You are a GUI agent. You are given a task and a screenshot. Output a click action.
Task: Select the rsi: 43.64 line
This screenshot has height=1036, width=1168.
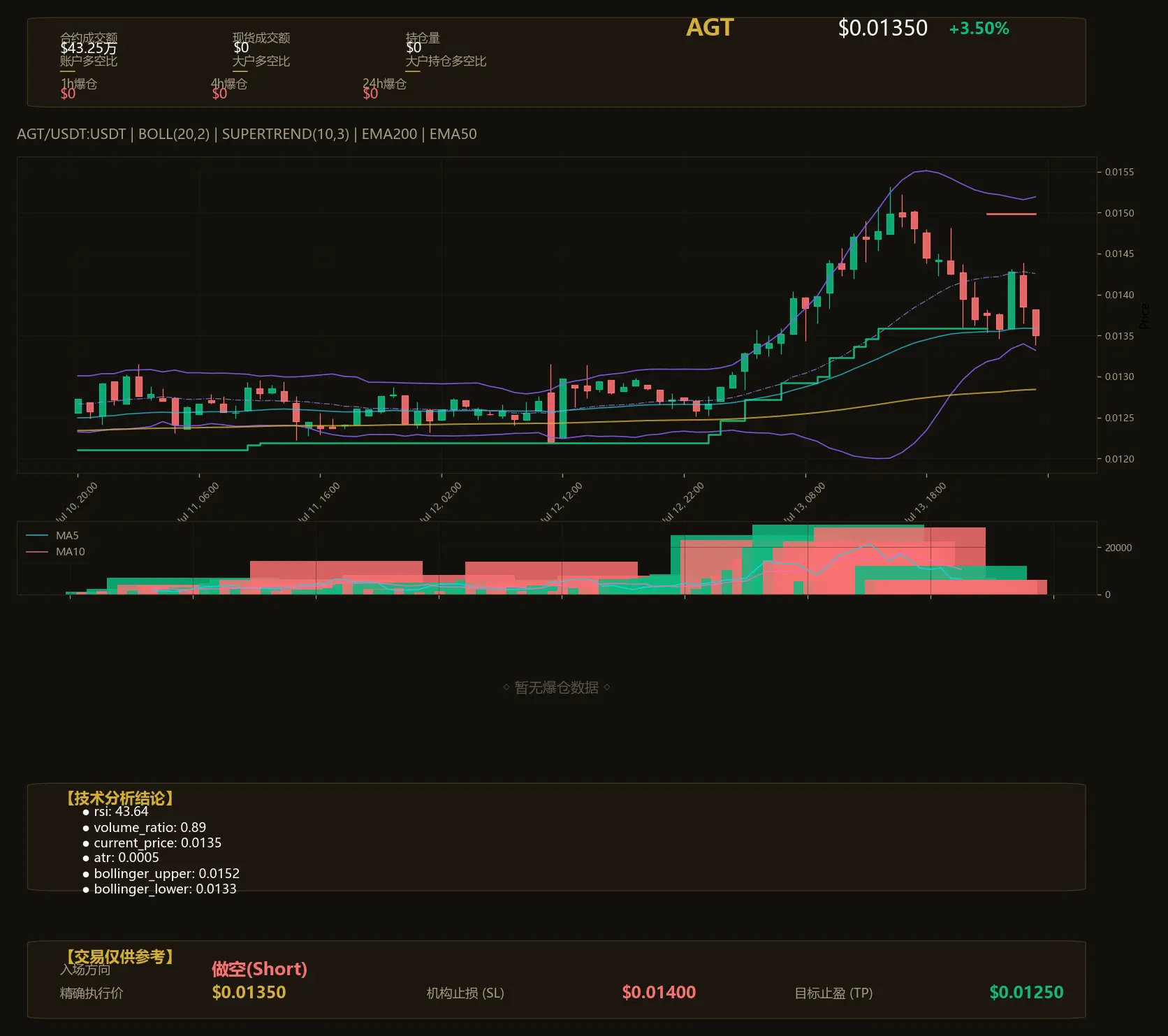121,812
